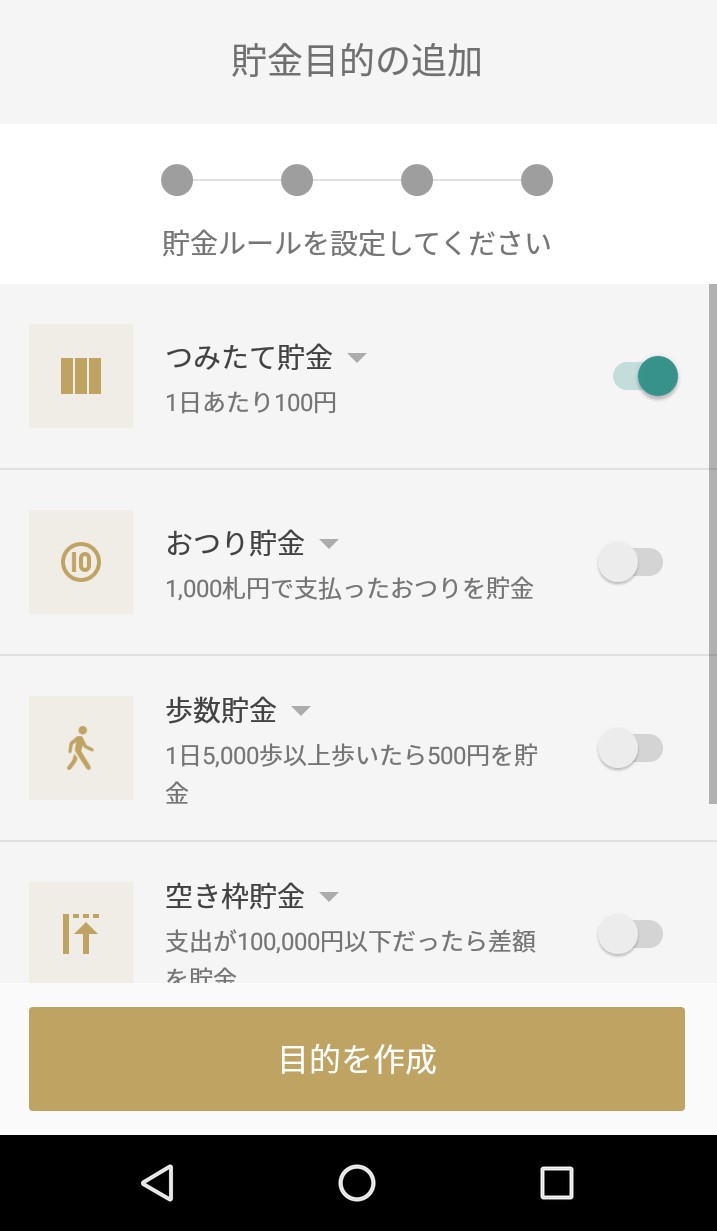The height and width of the screenshot is (1231, 717).
Task: Expand the おつり貯金 dropdown arrow
Action: tap(329, 544)
